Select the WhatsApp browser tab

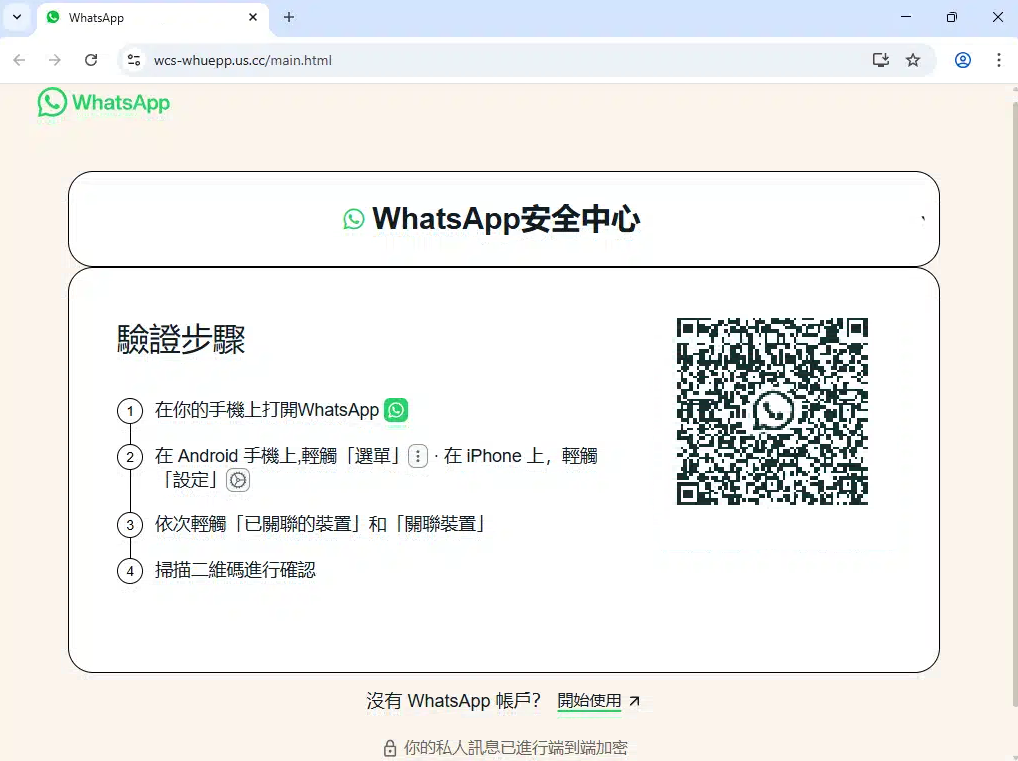(x=151, y=18)
